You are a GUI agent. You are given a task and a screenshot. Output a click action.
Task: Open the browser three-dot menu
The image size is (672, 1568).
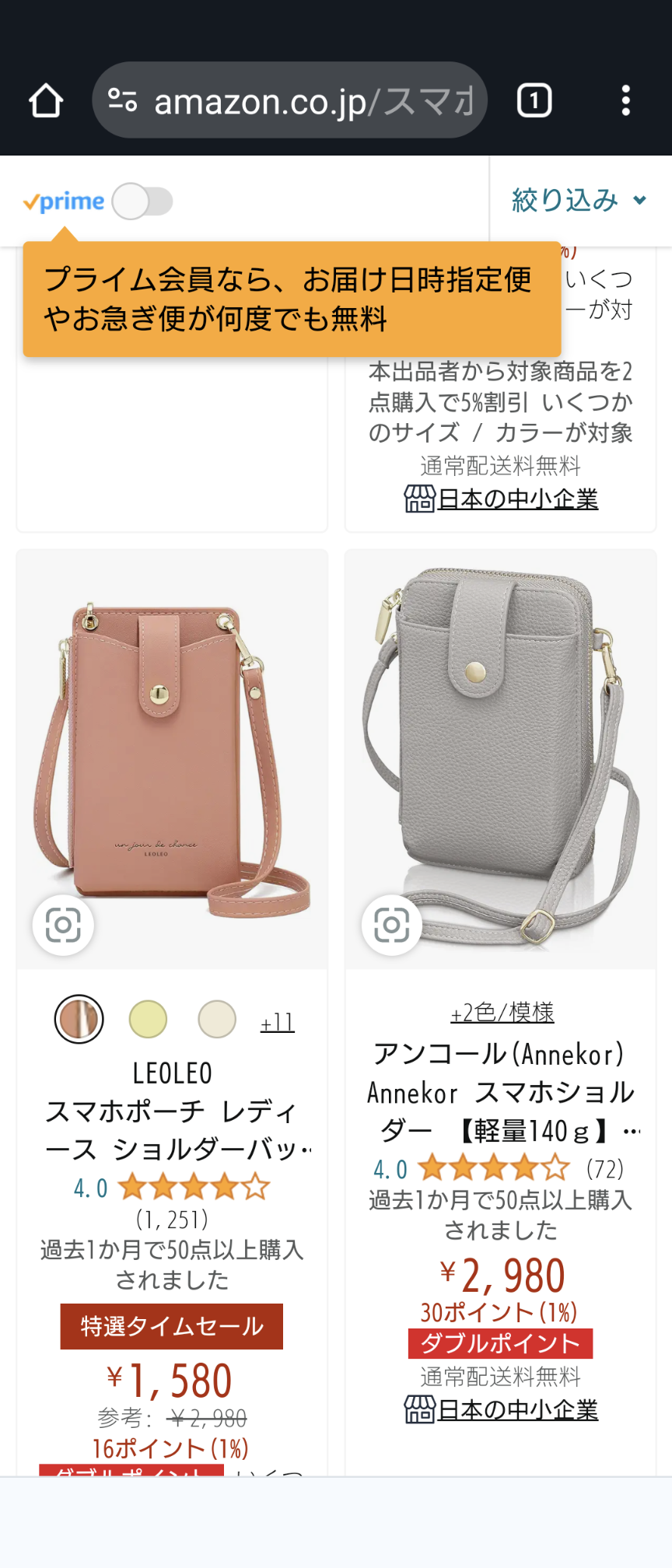pyautogui.click(x=626, y=100)
